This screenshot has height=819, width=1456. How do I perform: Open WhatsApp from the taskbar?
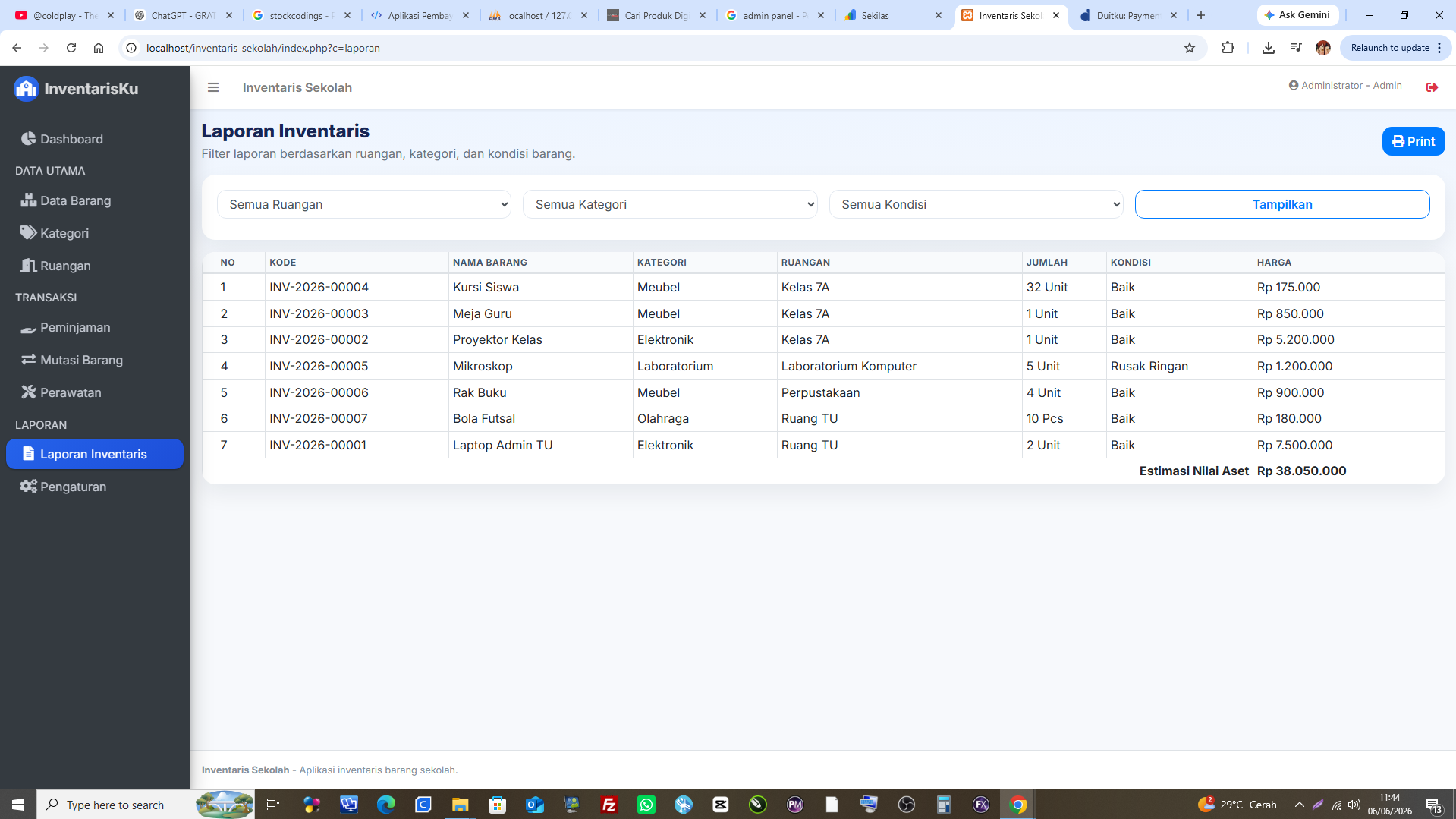(646, 805)
